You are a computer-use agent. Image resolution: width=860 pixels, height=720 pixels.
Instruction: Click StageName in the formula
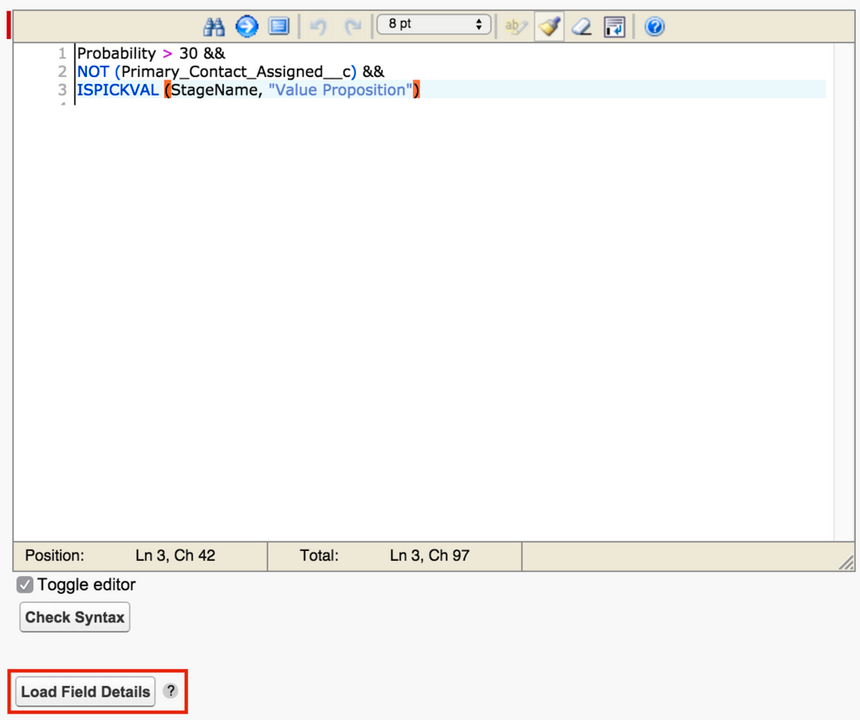214,90
